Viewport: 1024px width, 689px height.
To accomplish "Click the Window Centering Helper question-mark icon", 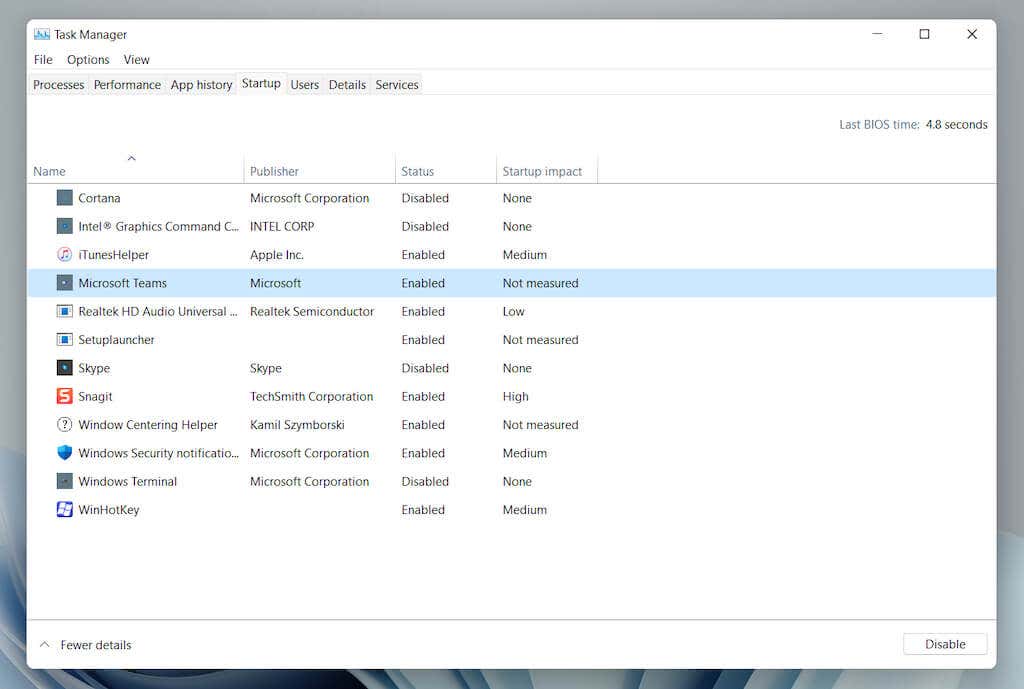I will pos(65,425).
